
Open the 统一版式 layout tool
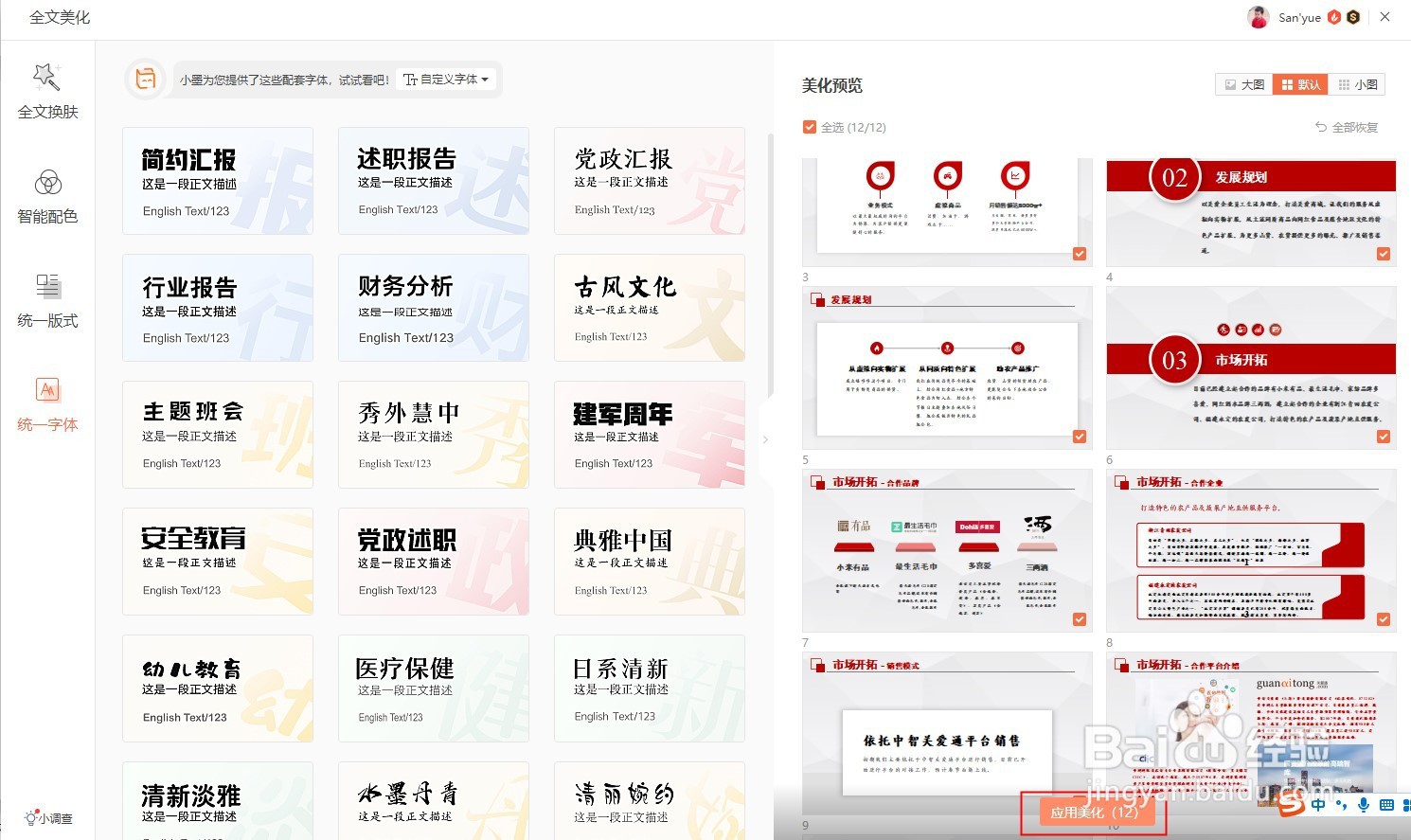click(47, 301)
